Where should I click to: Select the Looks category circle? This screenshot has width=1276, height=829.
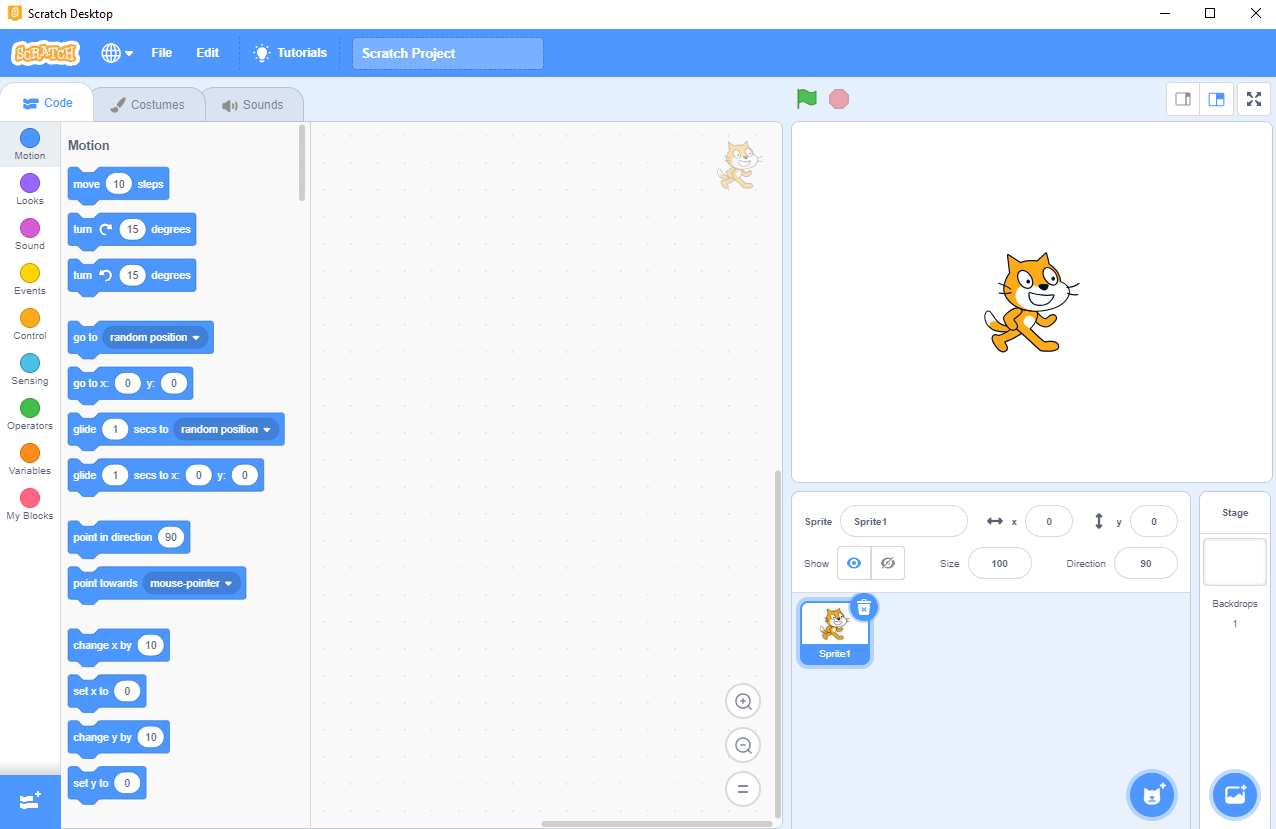(x=30, y=183)
